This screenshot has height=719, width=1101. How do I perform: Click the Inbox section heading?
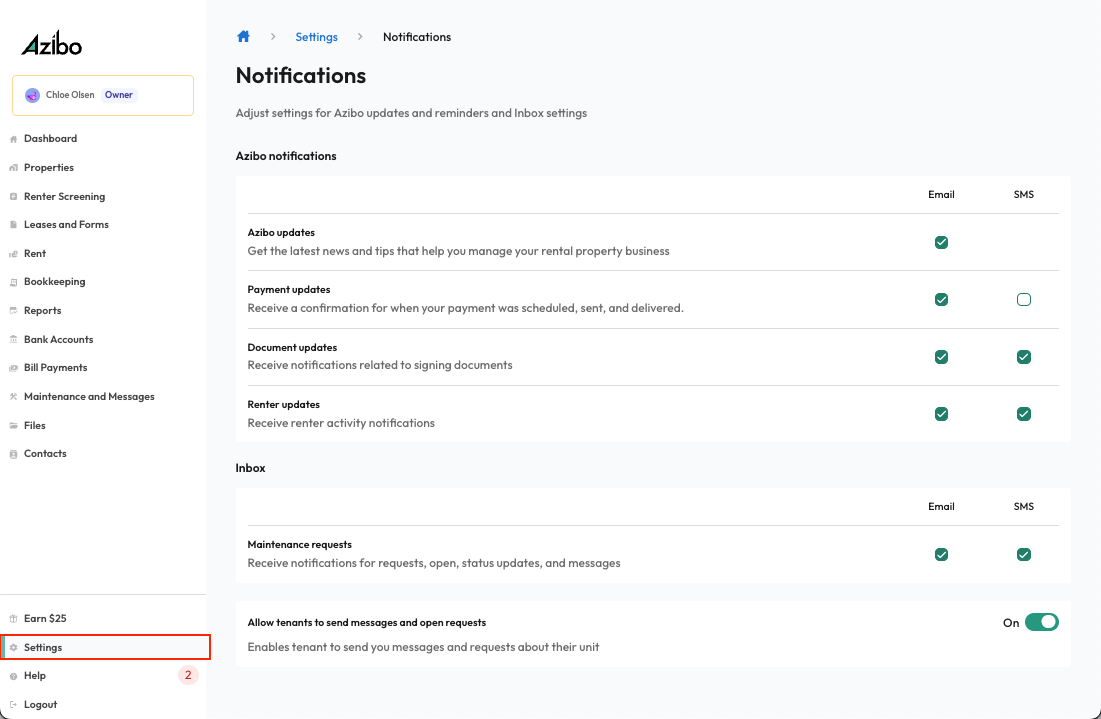pos(251,468)
